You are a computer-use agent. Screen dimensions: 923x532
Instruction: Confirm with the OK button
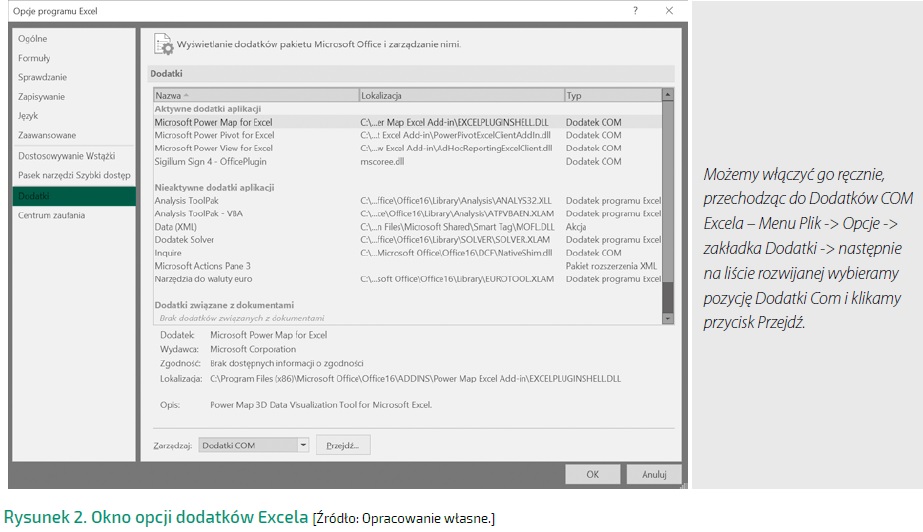[x=593, y=475]
